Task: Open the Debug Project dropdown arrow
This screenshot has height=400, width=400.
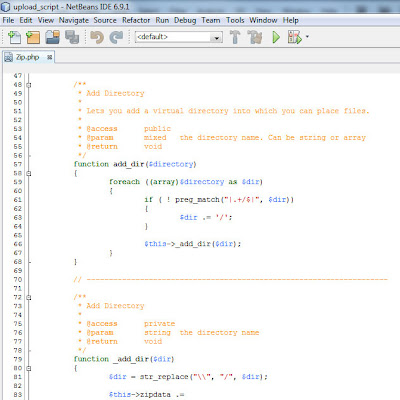Action: [307, 37]
